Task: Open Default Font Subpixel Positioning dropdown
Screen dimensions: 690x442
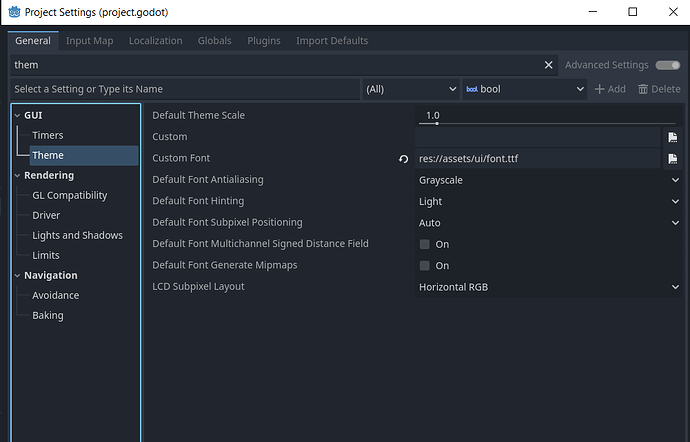Action: tap(548, 223)
